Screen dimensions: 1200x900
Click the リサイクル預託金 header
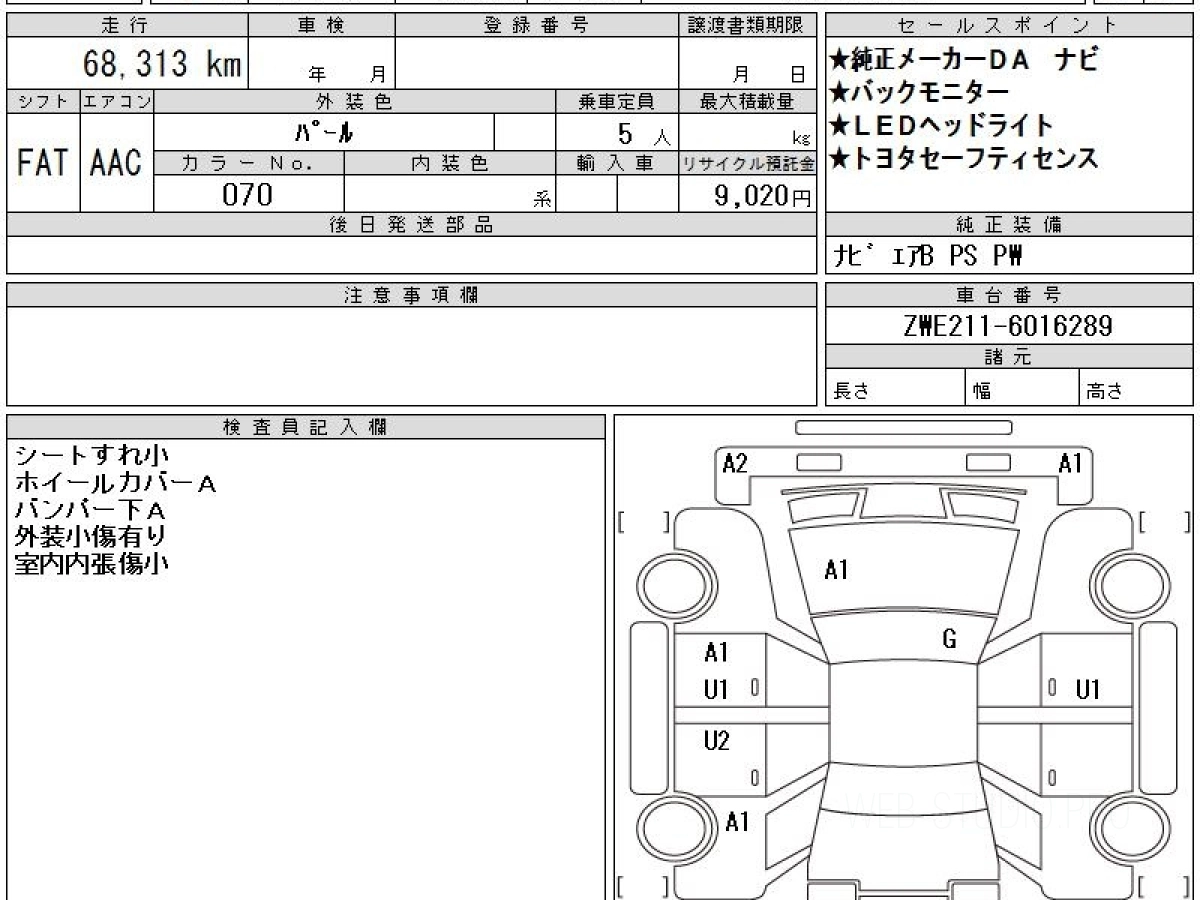[x=747, y=163]
